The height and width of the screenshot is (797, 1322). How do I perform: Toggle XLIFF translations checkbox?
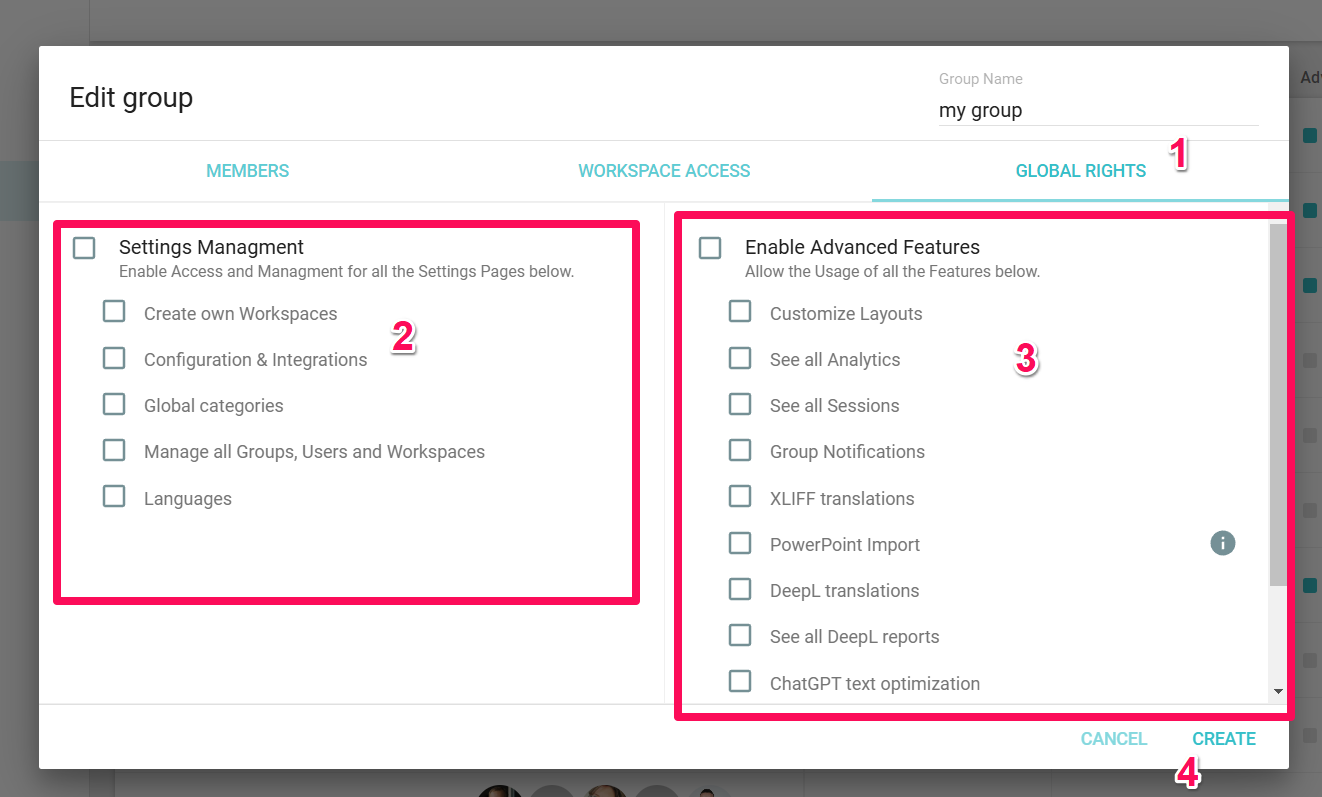tap(740, 496)
